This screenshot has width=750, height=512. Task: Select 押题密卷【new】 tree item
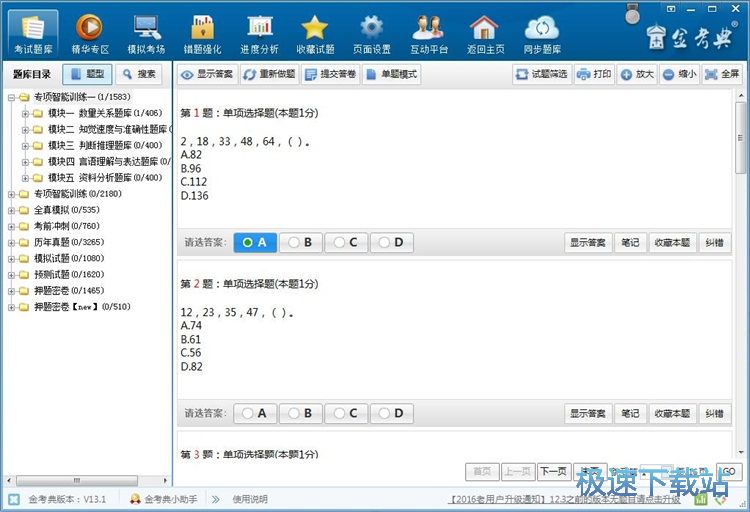[82, 307]
